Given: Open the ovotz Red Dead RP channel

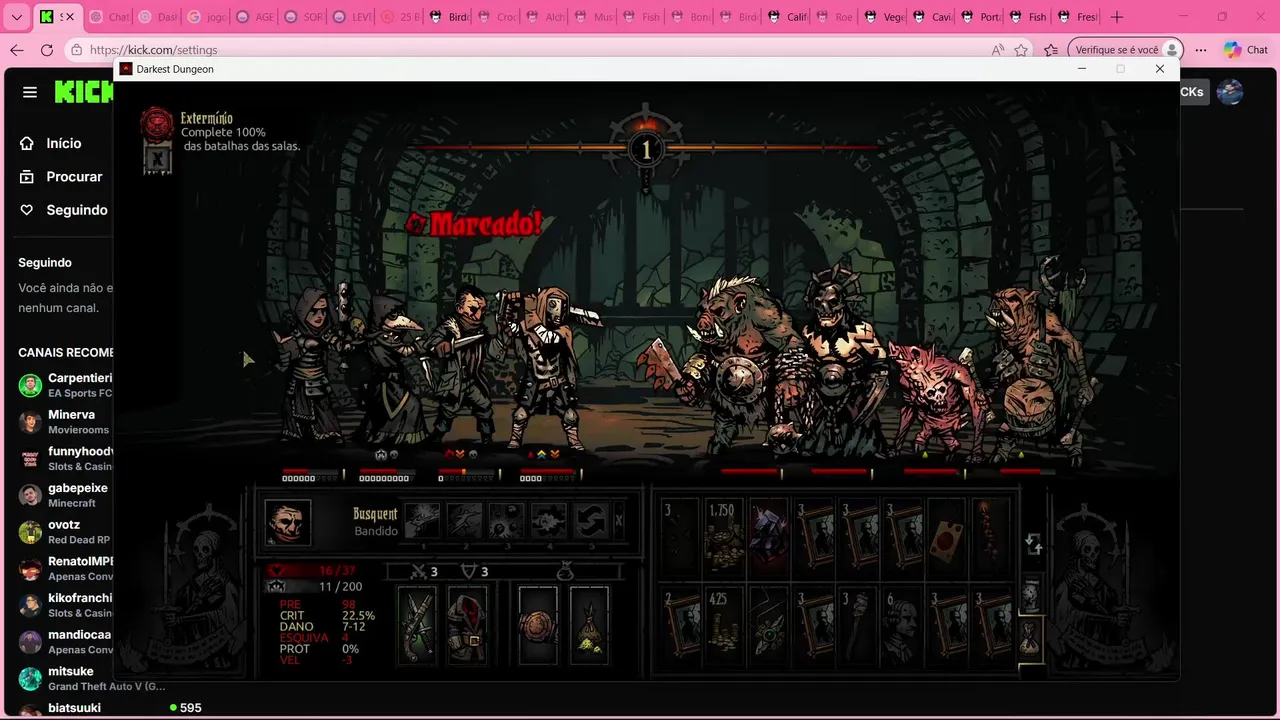Looking at the screenshot, I should [66, 532].
